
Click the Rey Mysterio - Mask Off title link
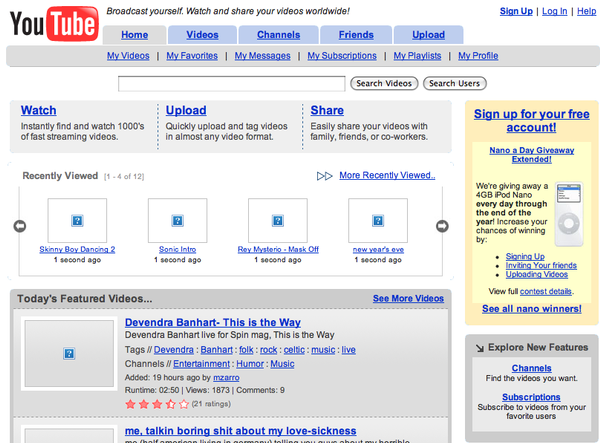[x=278, y=249]
